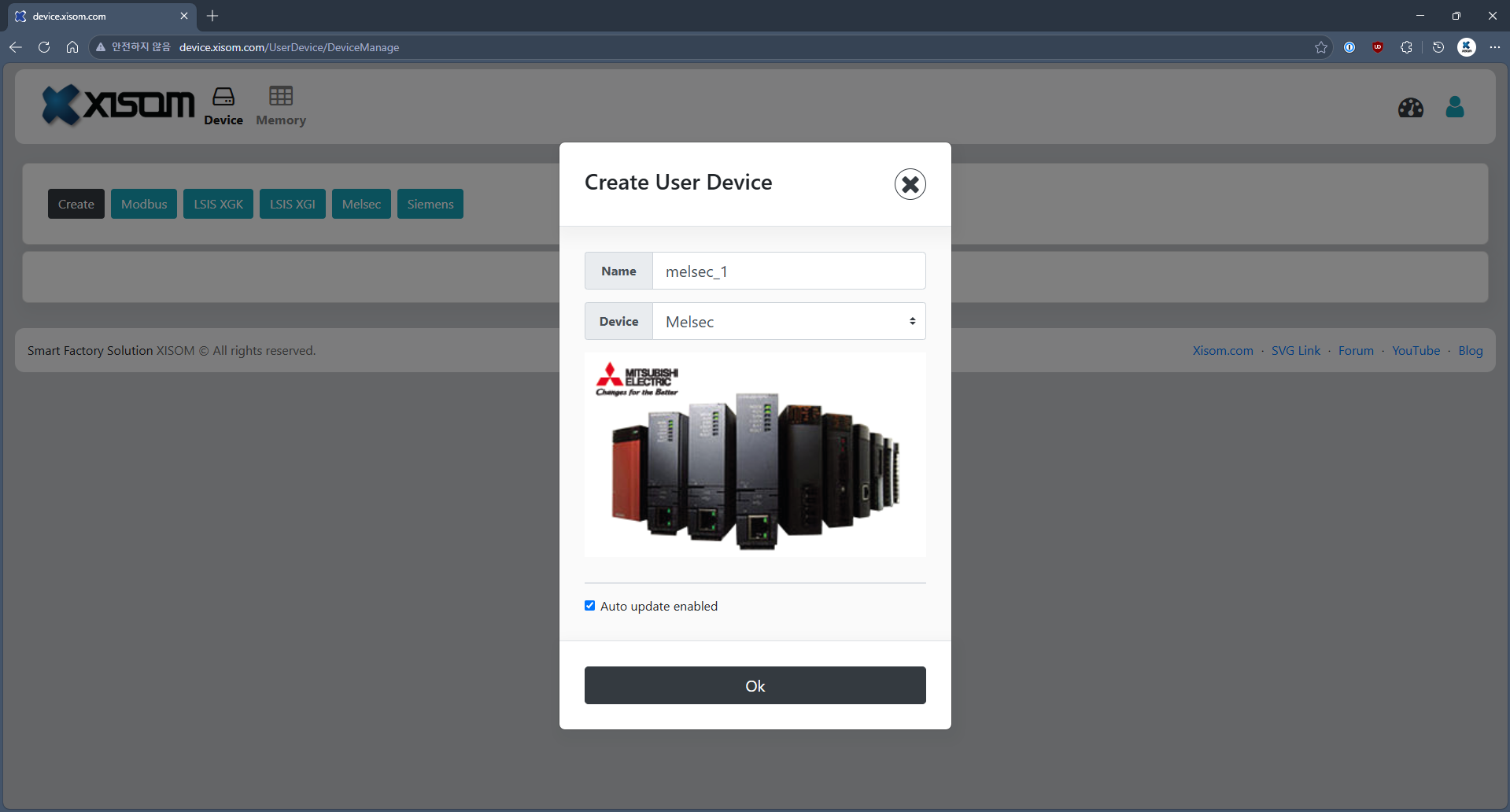The height and width of the screenshot is (812, 1510).
Task: Open browser settings and more menu
Action: click(x=1495, y=47)
